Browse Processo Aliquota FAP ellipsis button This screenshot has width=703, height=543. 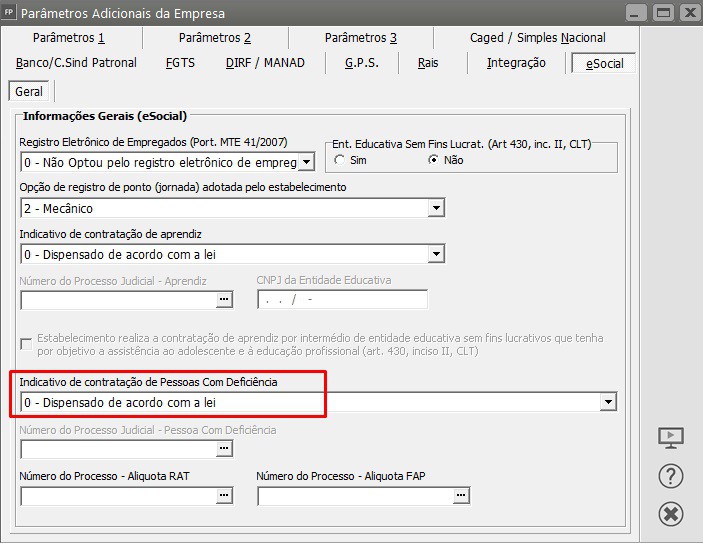coord(461,495)
